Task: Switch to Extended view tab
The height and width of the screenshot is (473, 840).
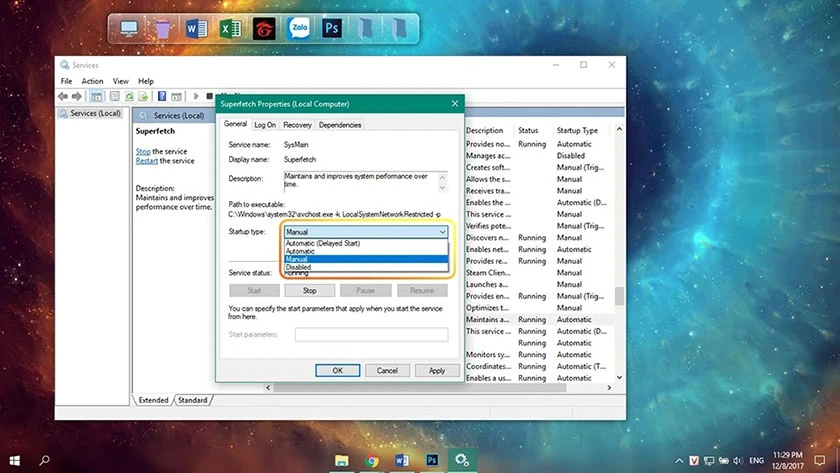Action: tap(153, 400)
